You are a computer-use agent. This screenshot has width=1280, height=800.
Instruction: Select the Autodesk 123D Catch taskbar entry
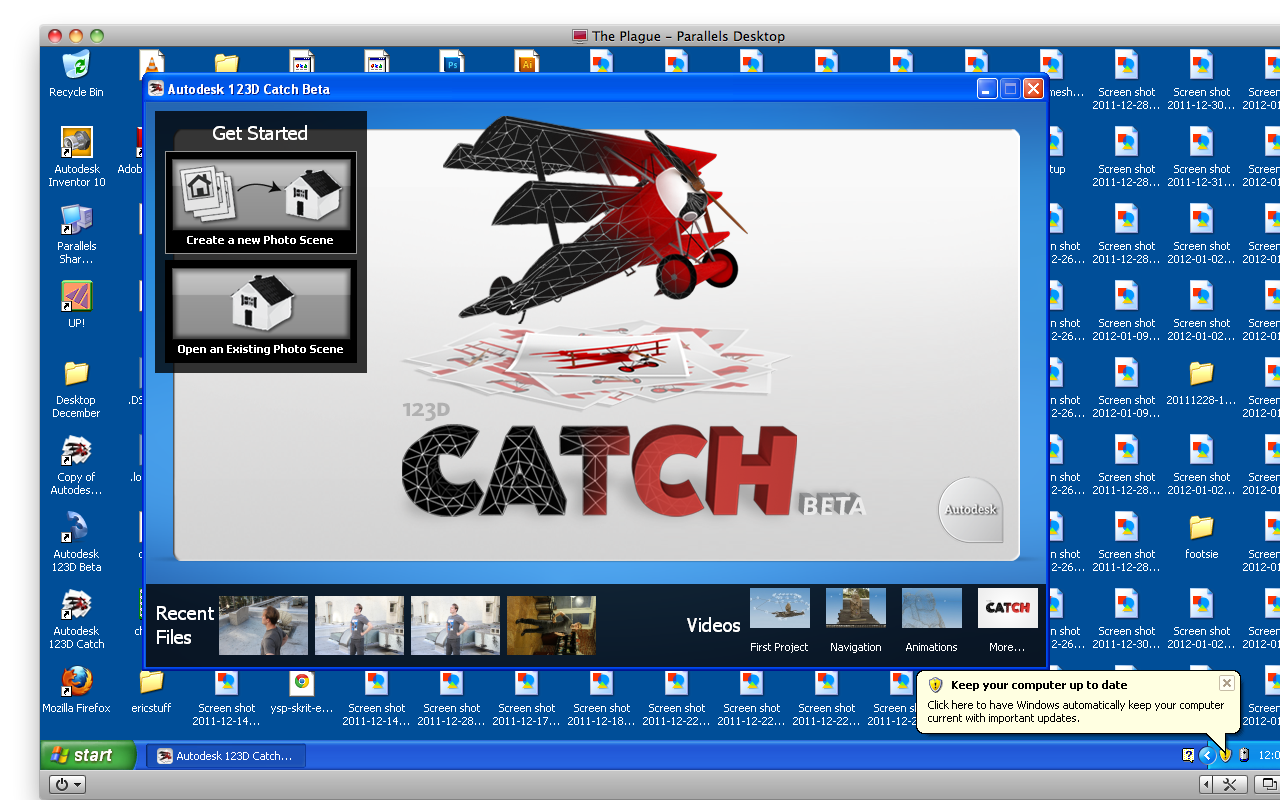225,755
